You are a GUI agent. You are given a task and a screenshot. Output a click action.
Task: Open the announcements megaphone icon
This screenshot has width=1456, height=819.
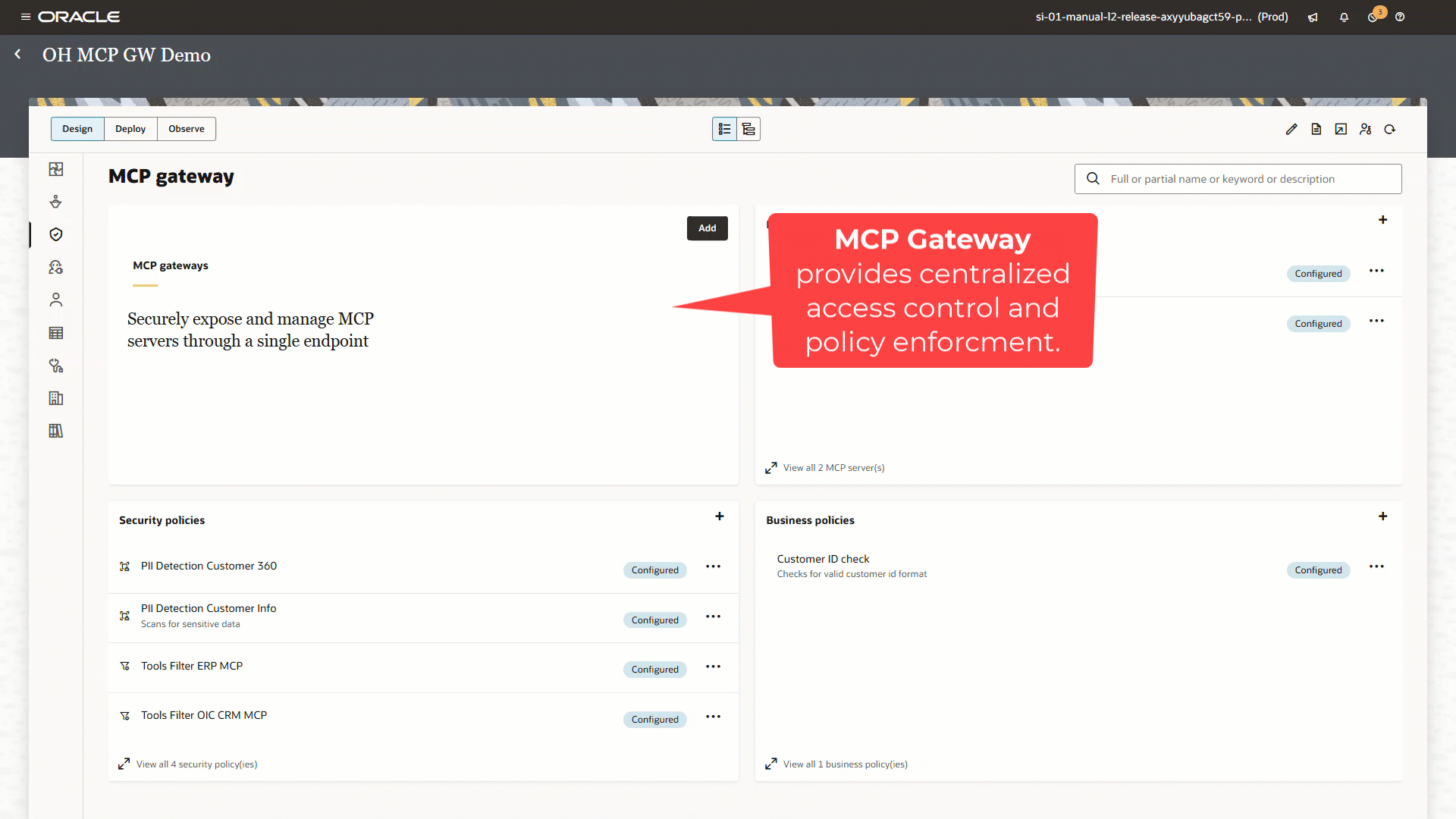pos(1313,17)
